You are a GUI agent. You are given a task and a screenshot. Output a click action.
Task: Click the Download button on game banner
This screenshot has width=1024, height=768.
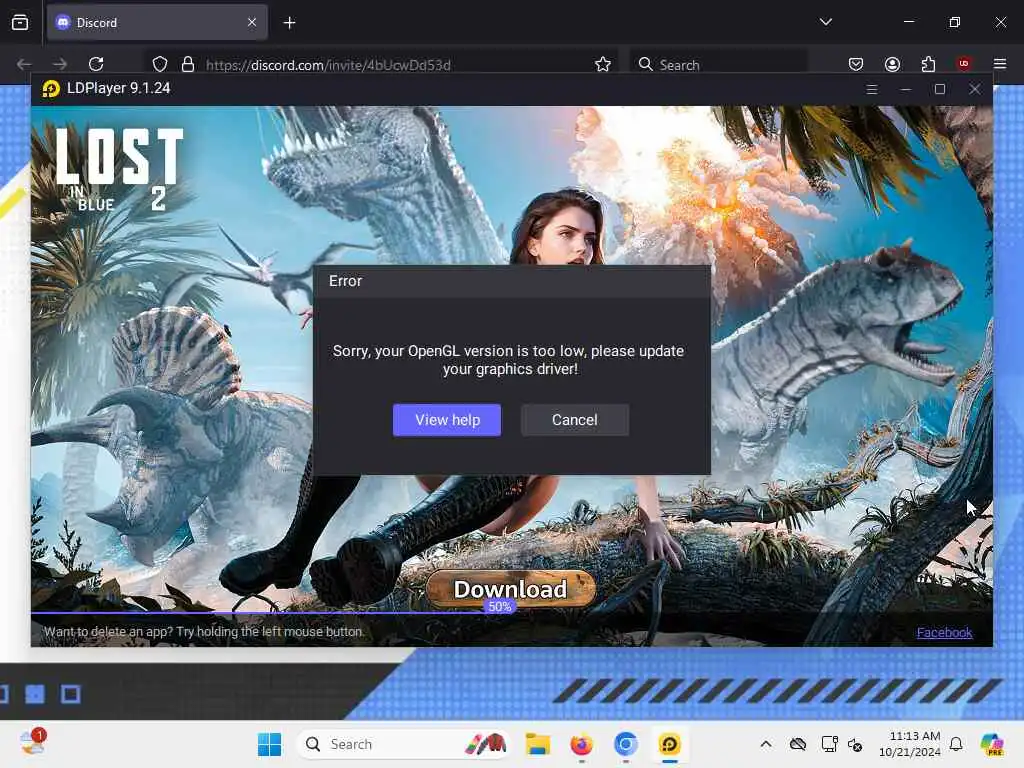pyautogui.click(x=511, y=589)
